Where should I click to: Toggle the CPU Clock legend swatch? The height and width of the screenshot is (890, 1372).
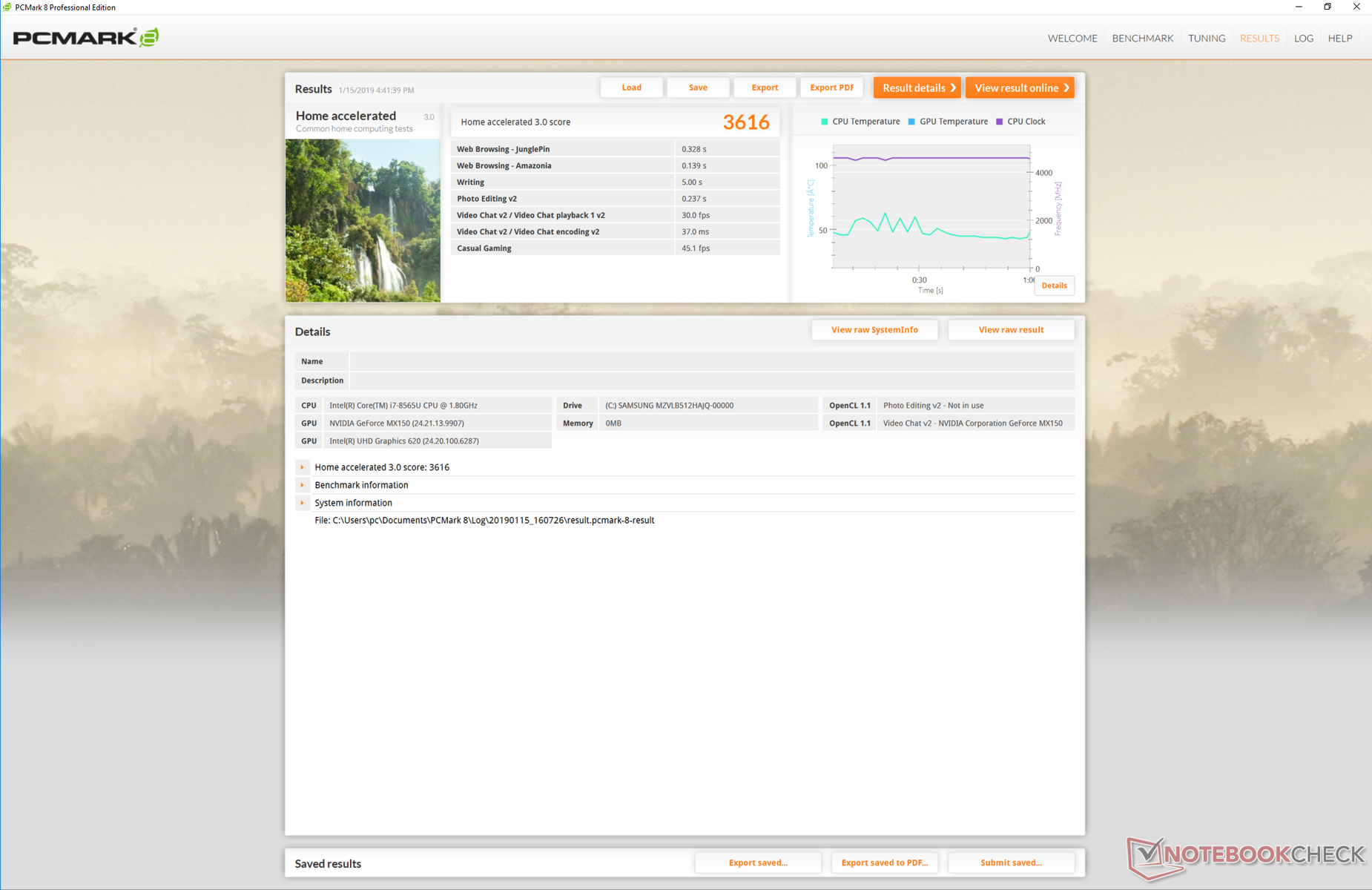[999, 122]
